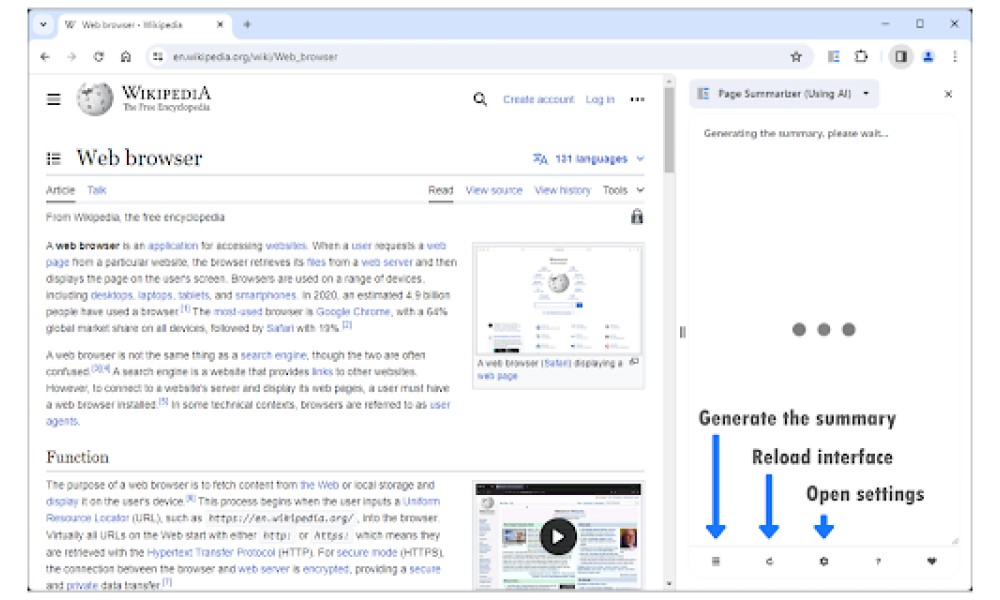The width and height of the screenshot is (1000, 600).
Task: Open the Safari link in article text
Action: coord(280,328)
